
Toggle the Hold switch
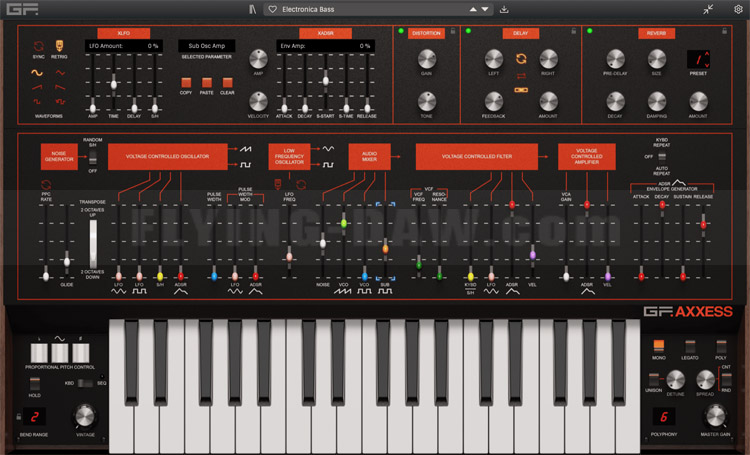click(34, 384)
